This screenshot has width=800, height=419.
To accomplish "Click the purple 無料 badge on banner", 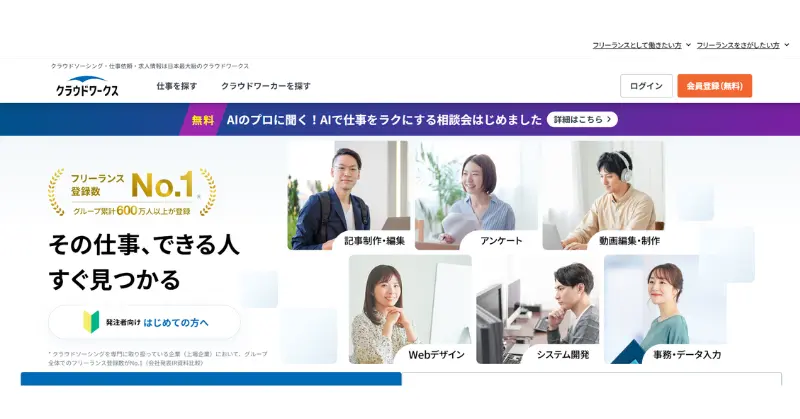I will pos(202,120).
